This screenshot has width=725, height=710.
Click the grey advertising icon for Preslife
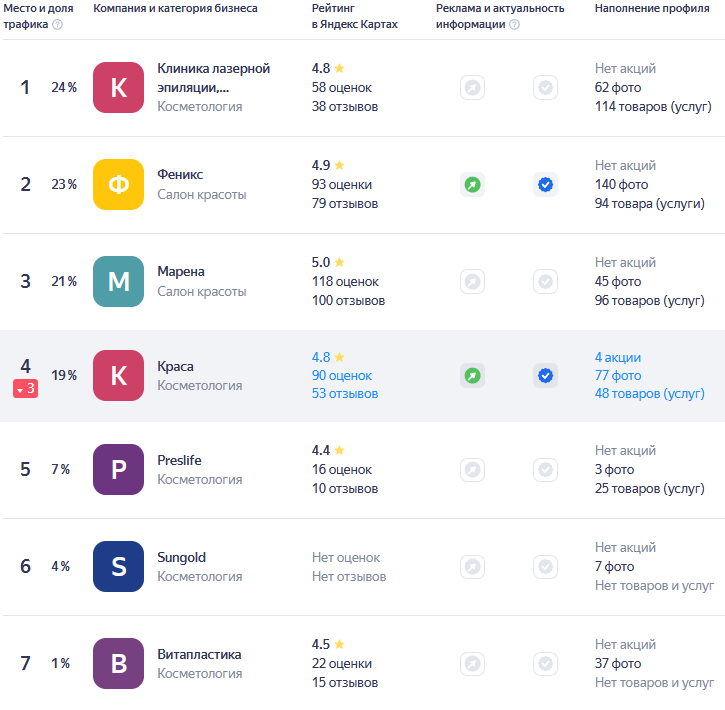point(472,470)
